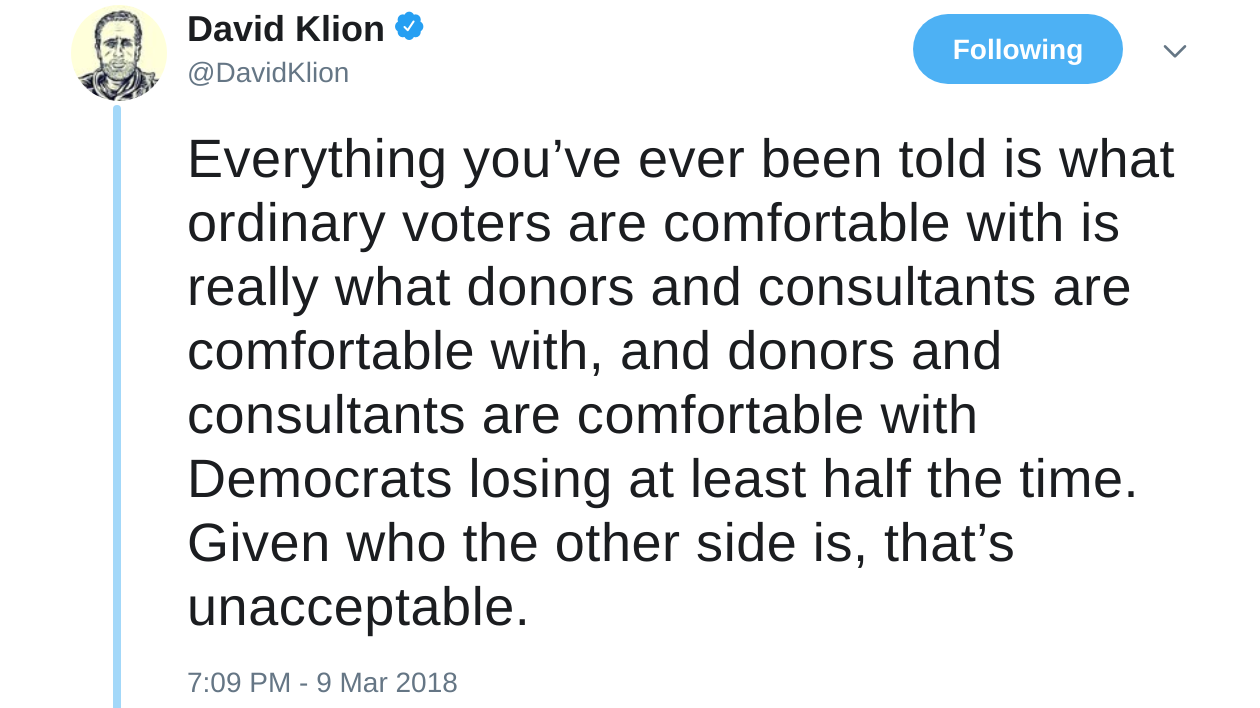Open the tweet's 7:09 PM timestamp link

pos(238,682)
